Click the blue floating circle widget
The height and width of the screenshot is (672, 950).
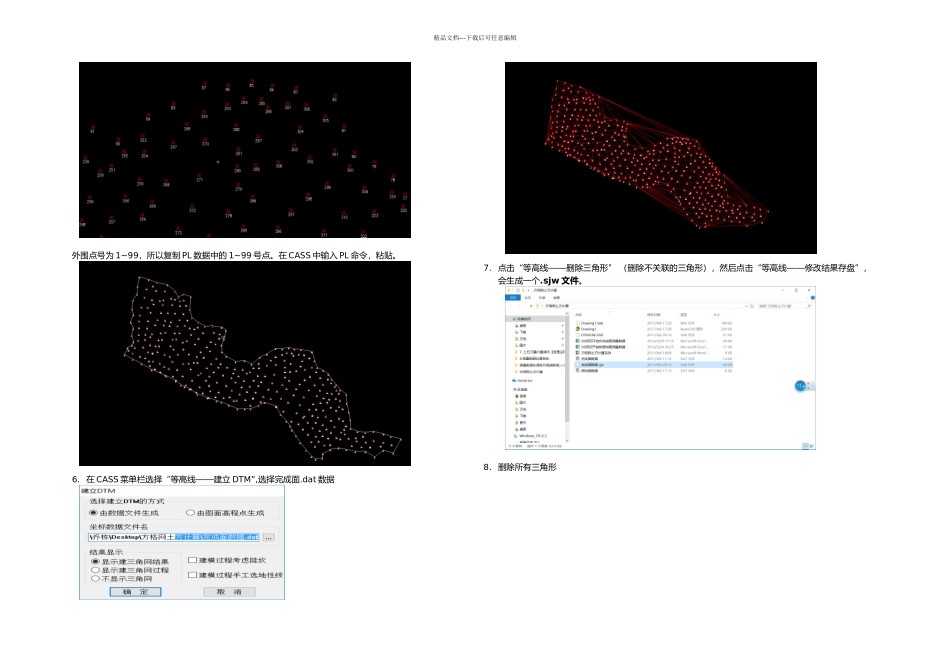click(x=802, y=386)
